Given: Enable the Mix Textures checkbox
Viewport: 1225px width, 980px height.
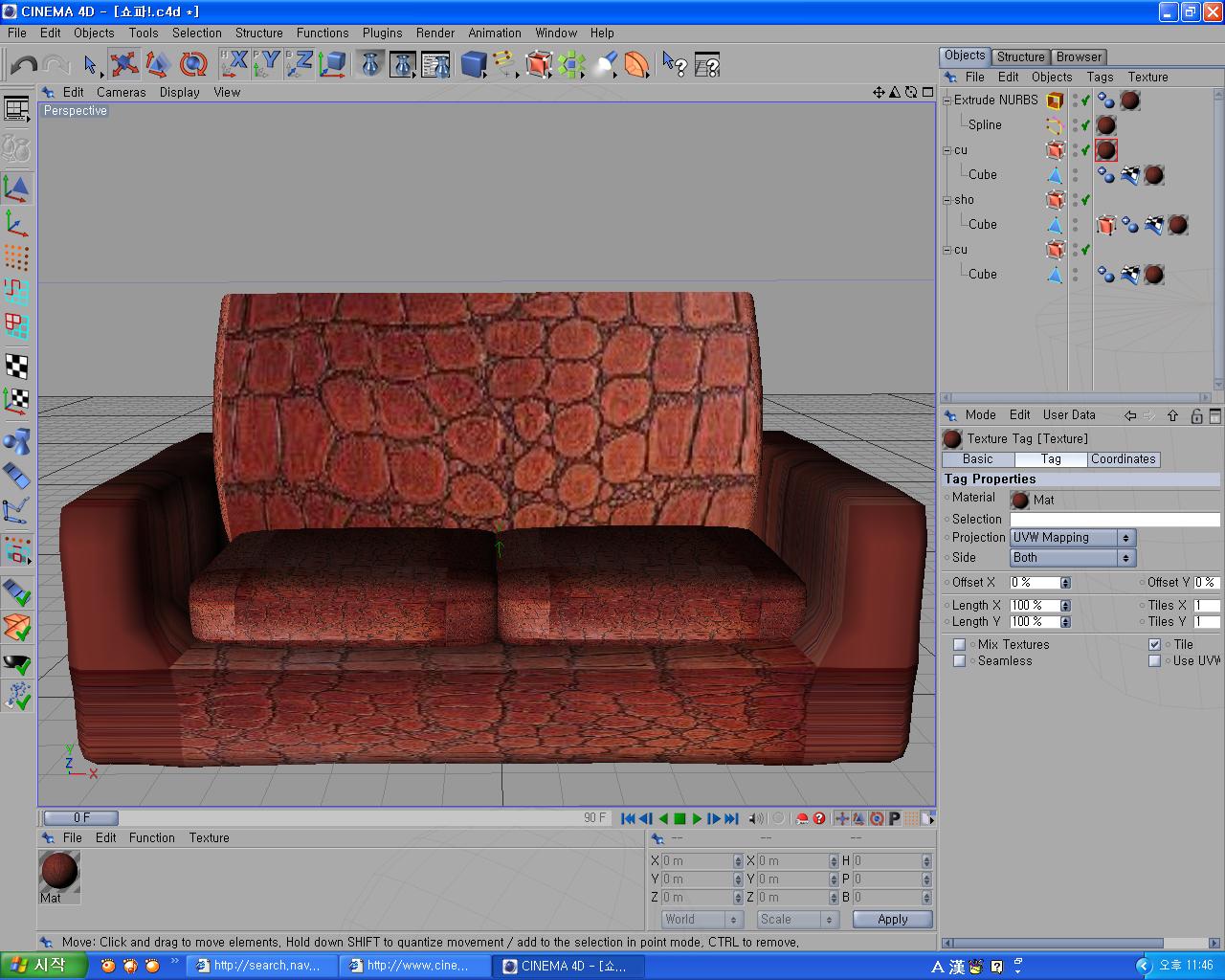Looking at the screenshot, I should [x=959, y=645].
